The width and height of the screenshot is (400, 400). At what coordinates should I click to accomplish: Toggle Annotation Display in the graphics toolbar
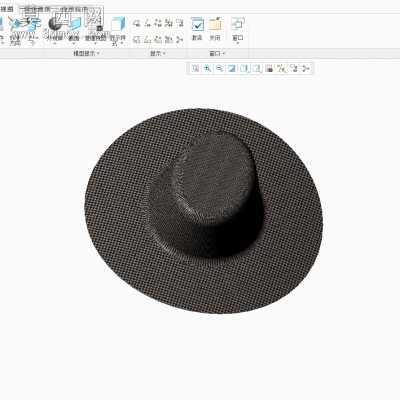294,68
